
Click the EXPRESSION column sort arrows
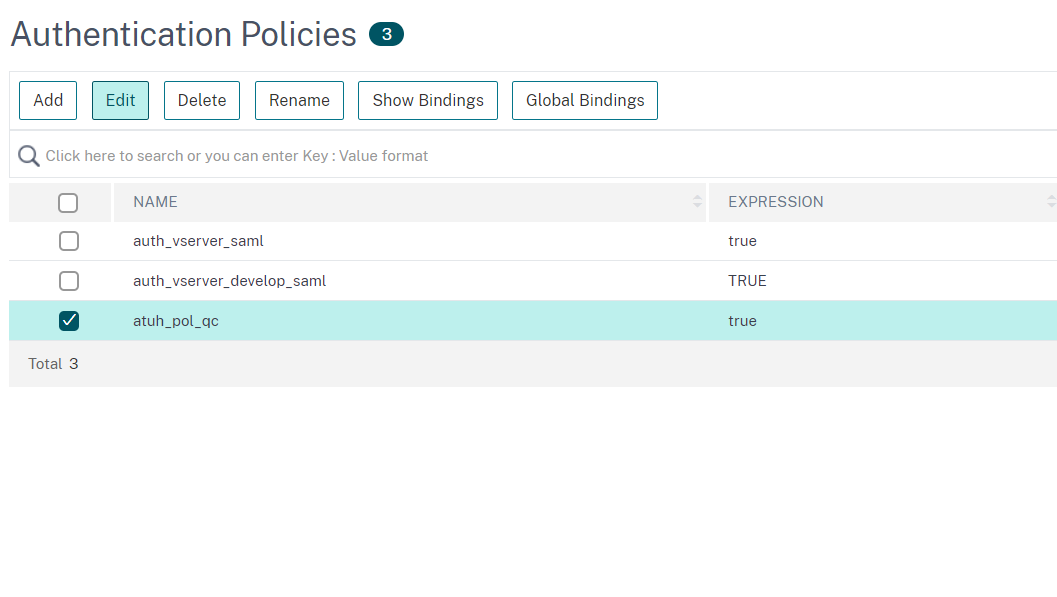click(x=1050, y=202)
